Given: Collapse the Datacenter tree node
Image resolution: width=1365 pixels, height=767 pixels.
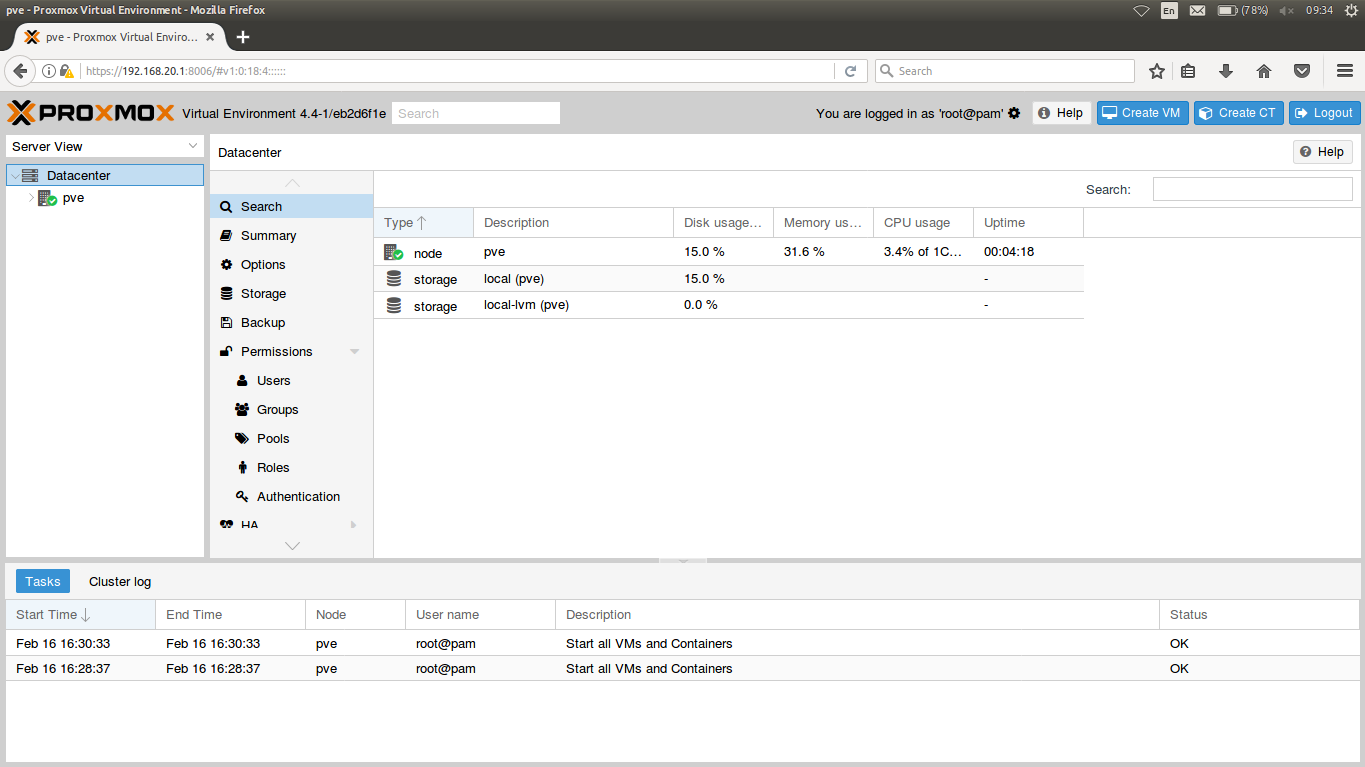Looking at the screenshot, I should (14, 175).
